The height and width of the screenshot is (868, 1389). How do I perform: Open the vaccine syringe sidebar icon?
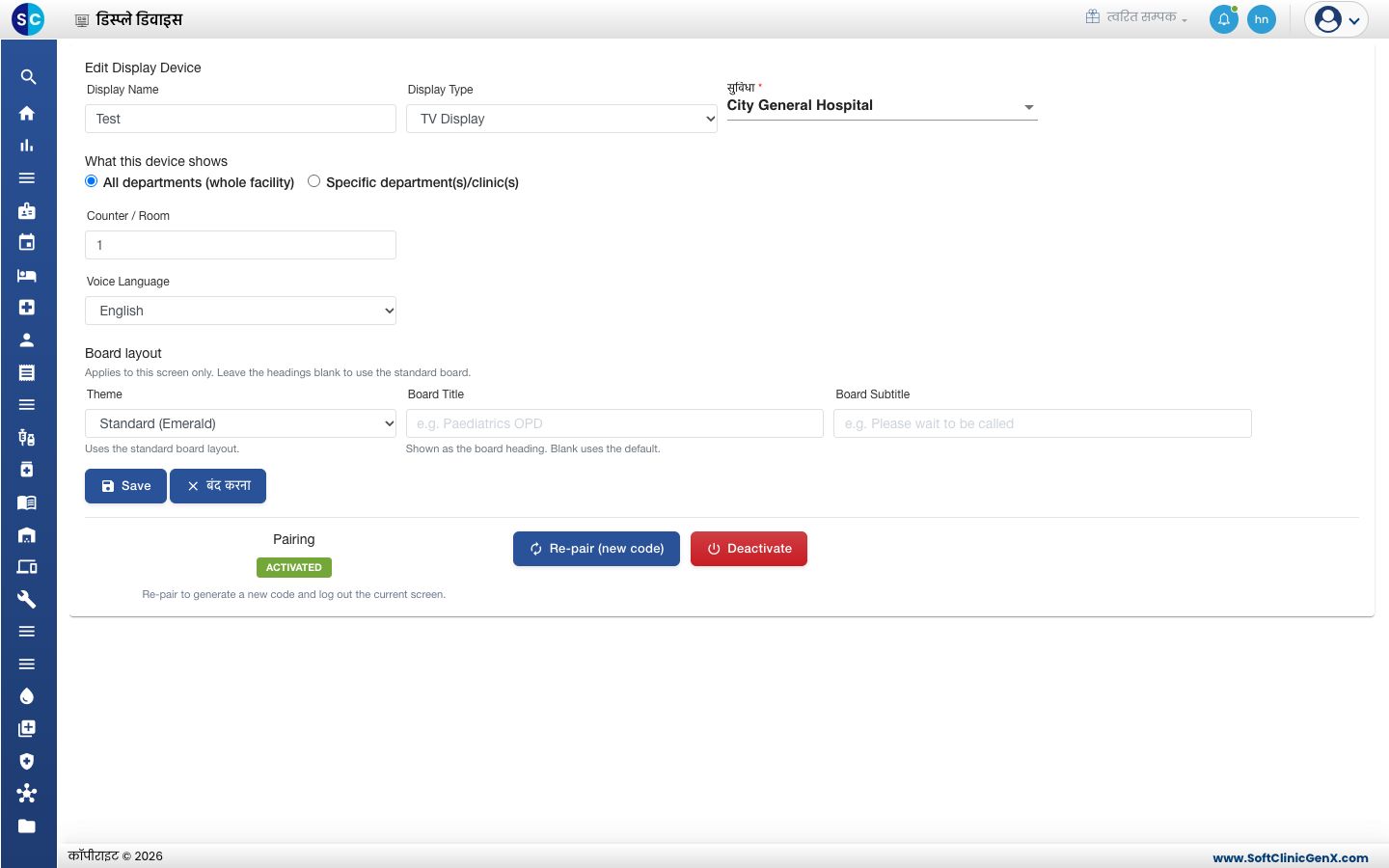(27, 437)
